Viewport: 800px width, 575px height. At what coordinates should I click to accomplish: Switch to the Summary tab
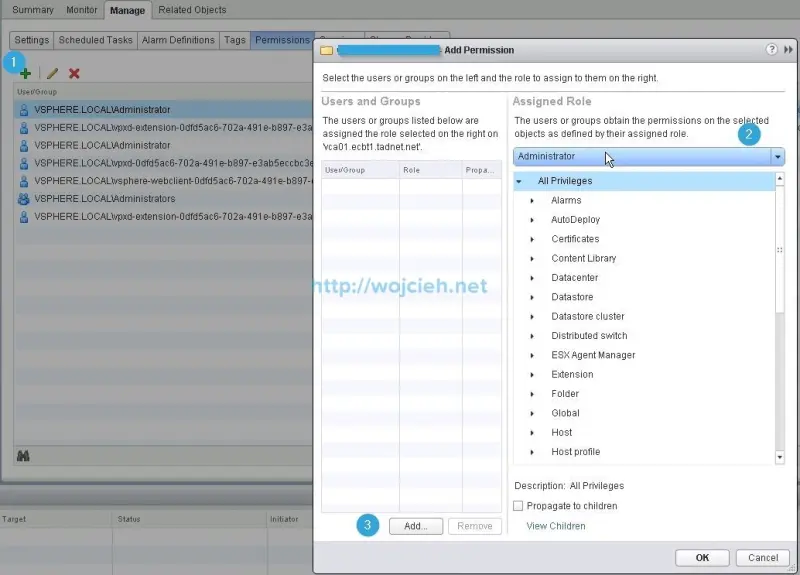pos(33,10)
